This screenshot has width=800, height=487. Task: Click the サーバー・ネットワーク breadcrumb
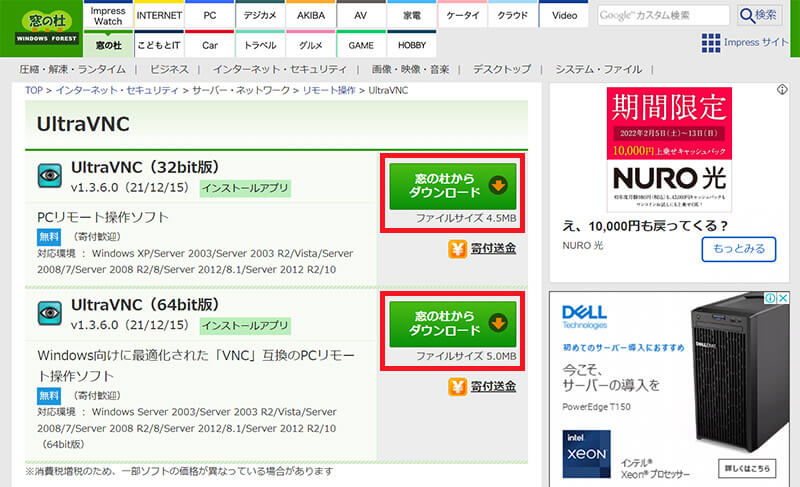click(x=241, y=90)
